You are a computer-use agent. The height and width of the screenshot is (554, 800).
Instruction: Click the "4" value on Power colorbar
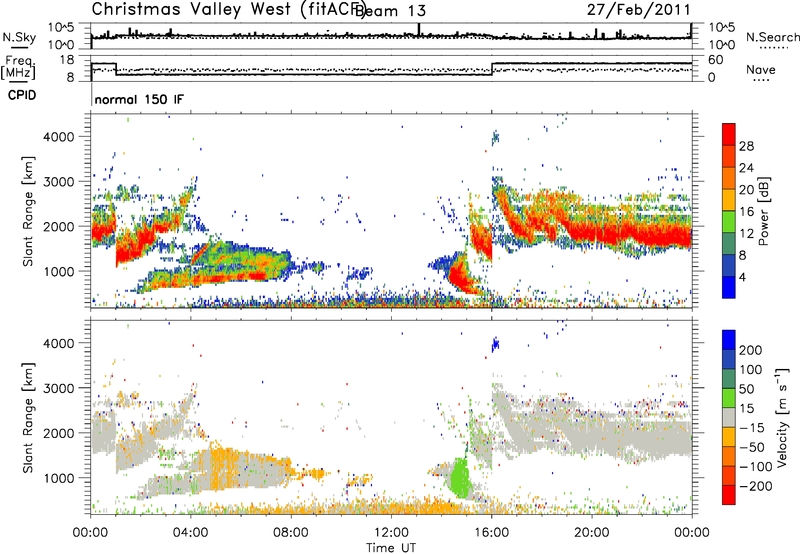pyautogui.click(x=743, y=278)
